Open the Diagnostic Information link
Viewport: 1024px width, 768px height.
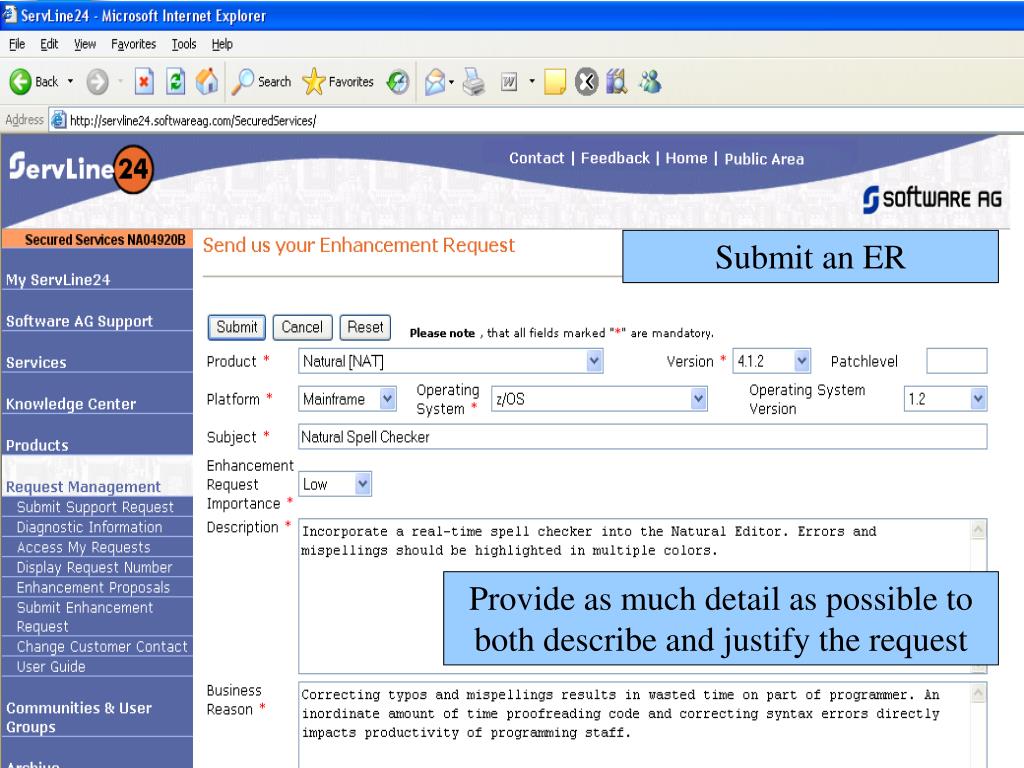(89, 527)
